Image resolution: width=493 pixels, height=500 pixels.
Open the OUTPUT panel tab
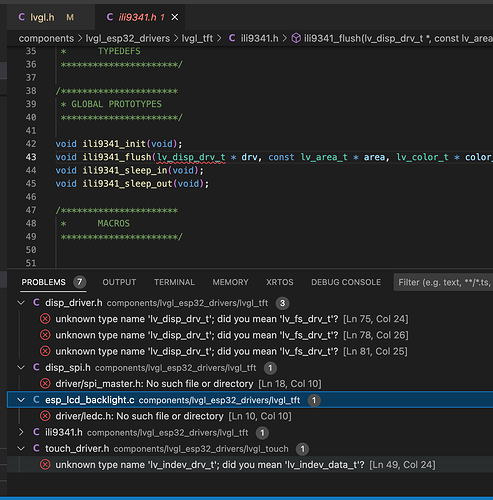(119, 282)
